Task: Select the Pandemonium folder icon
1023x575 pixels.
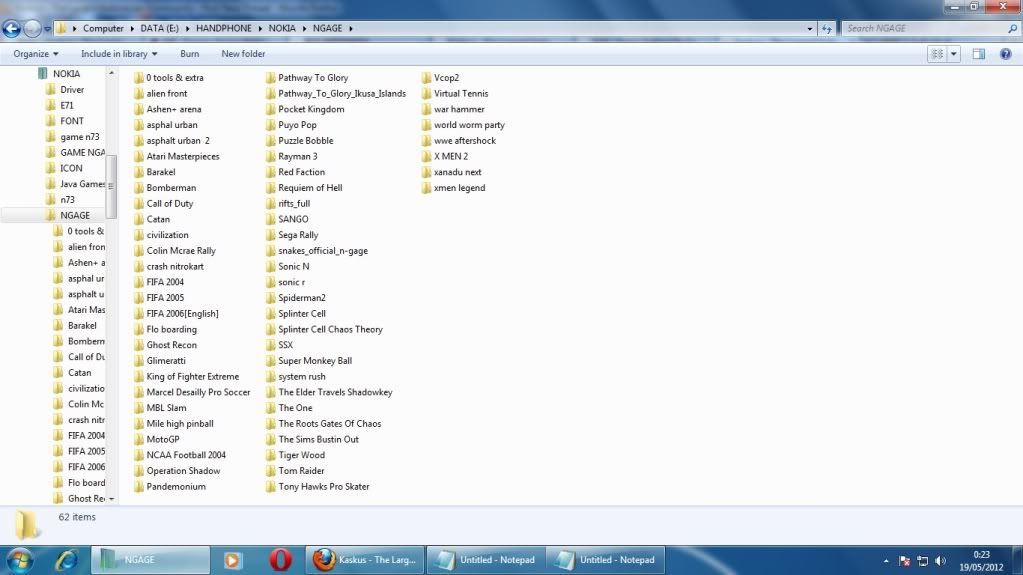Action: pos(138,487)
